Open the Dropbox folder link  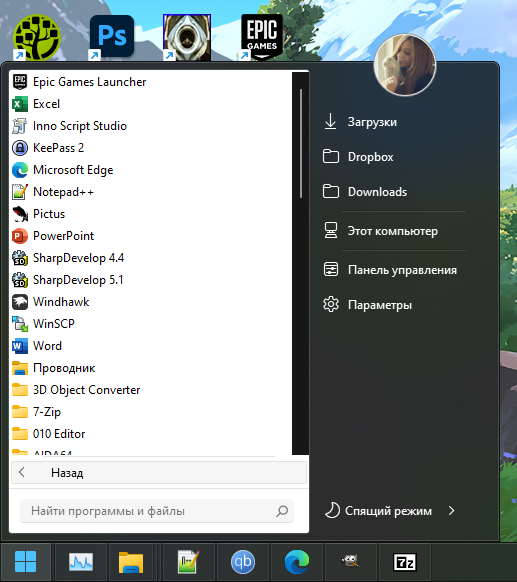pyautogui.click(x=358, y=157)
